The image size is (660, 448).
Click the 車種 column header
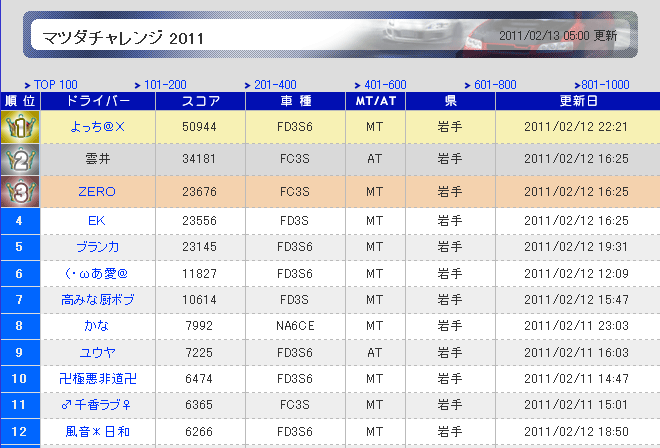tap(295, 101)
